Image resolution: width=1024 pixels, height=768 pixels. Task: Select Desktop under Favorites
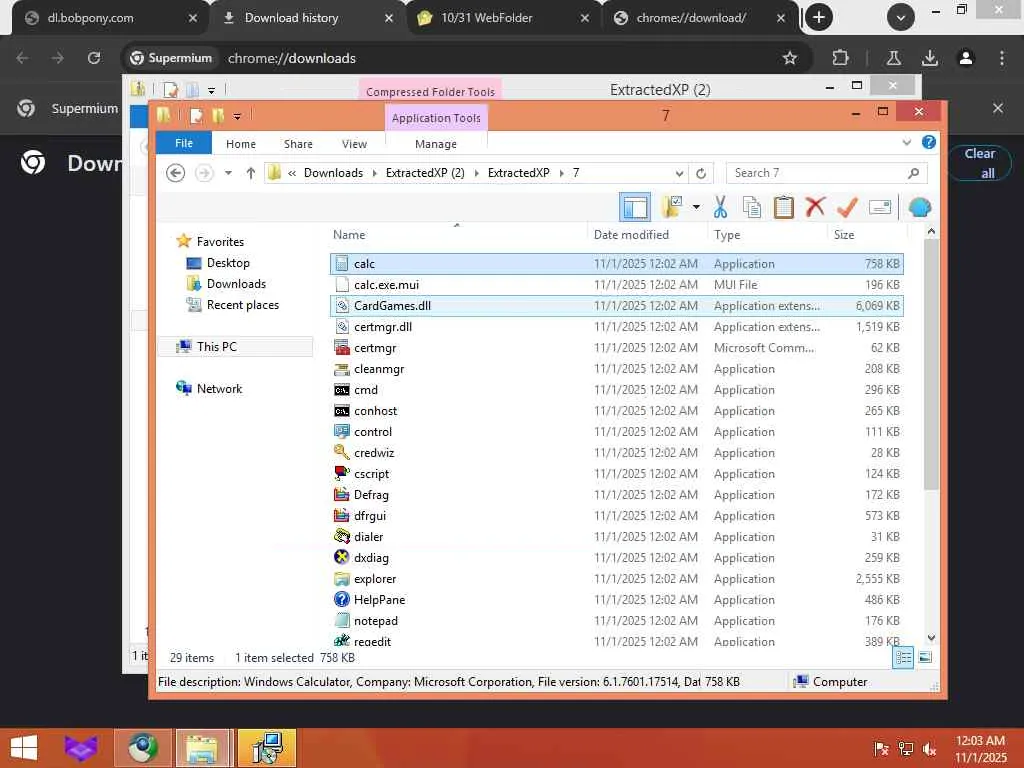tap(228, 263)
